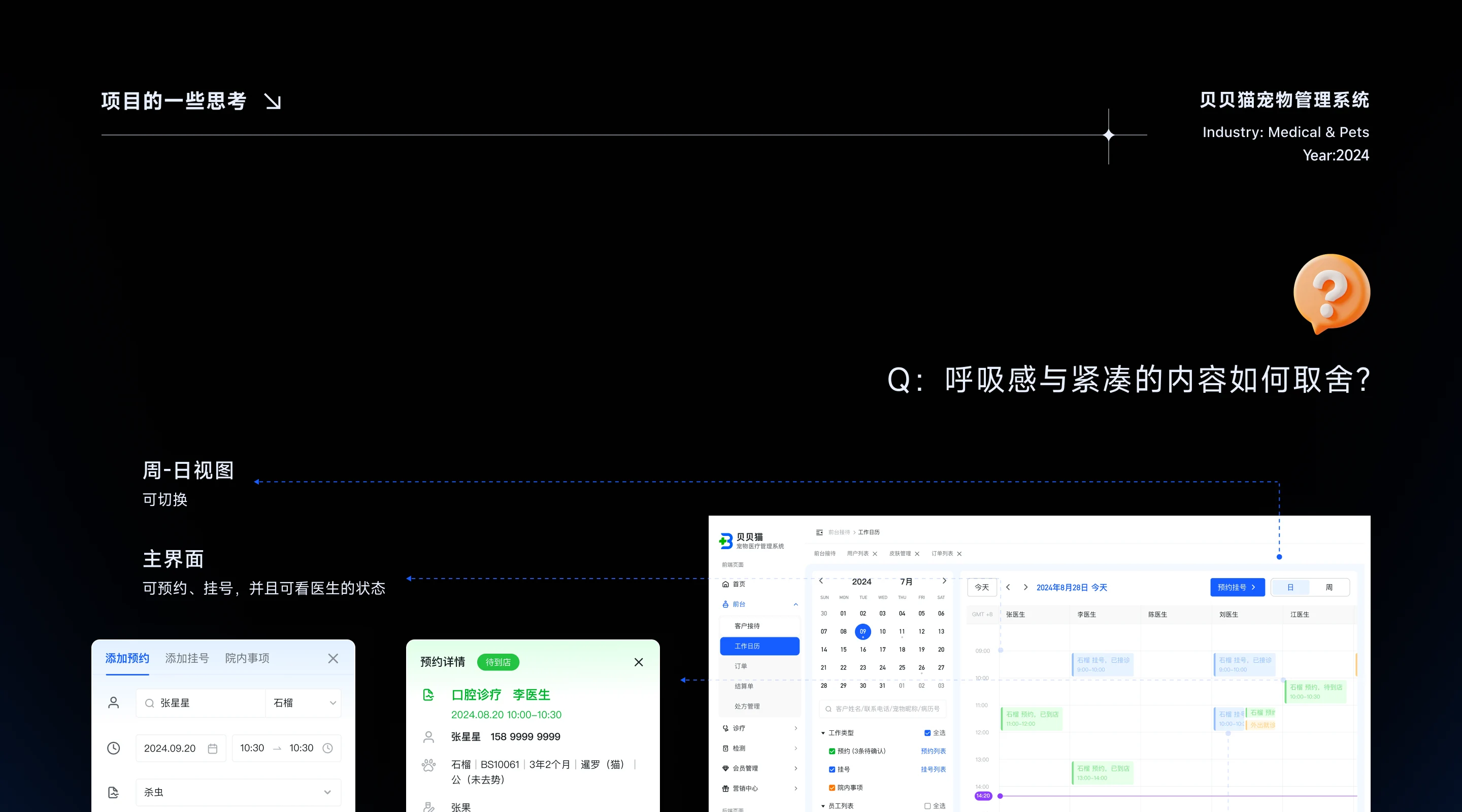1462x812 pixels.
Task: Go to next month in mini calendar
Action: click(x=944, y=581)
